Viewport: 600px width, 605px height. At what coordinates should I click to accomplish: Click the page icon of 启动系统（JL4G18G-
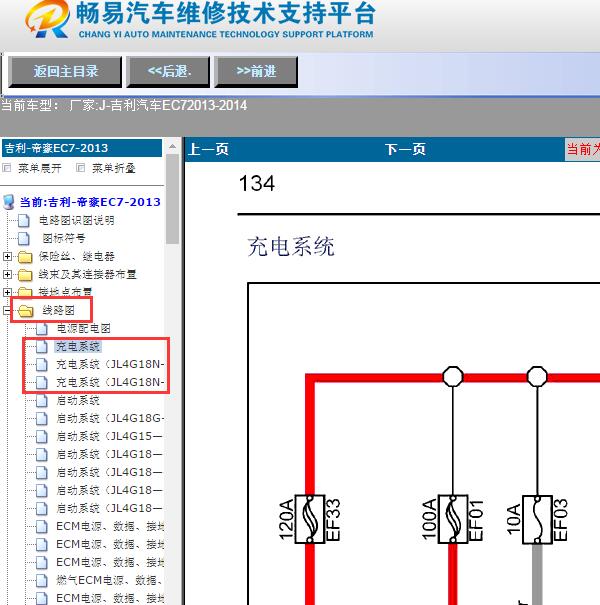tap(42, 418)
